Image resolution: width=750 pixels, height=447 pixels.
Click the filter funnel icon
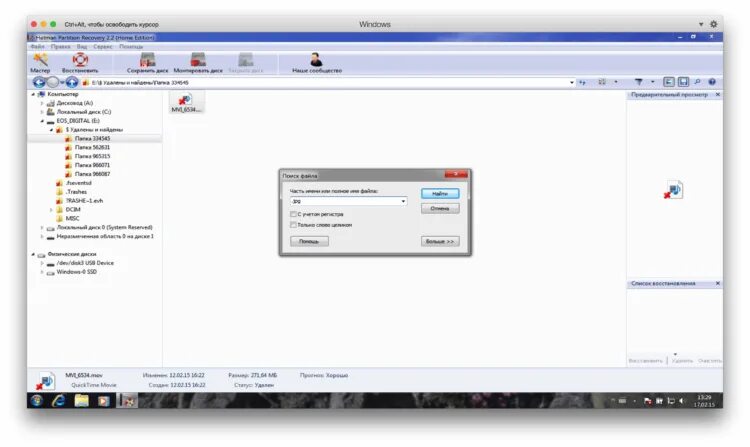tap(639, 82)
